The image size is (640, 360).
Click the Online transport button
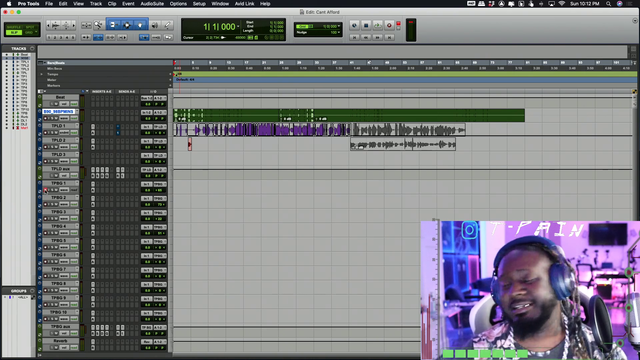[x=354, y=25]
